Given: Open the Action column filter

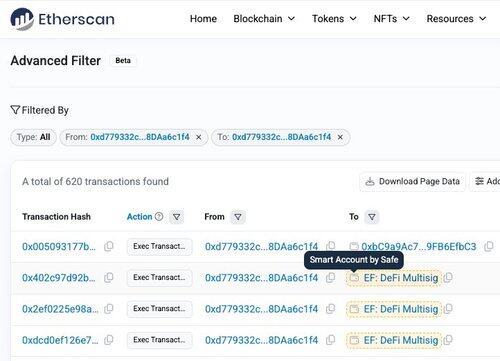Looking at the screenshot, I should pos(177,217).
